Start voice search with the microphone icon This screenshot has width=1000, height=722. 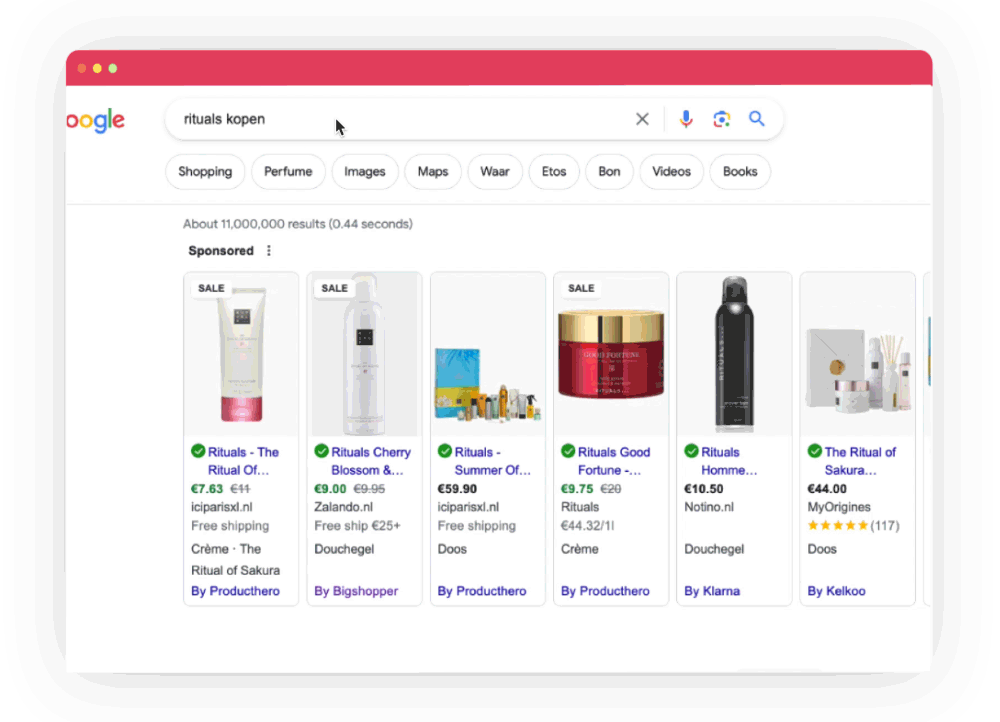coord(686,119)
